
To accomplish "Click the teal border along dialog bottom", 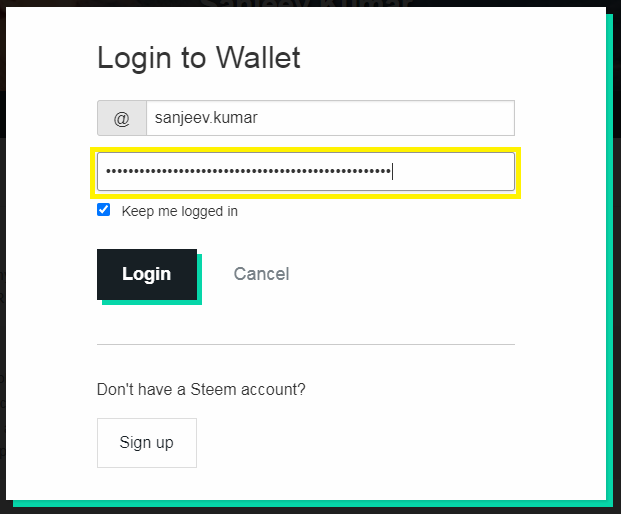I will coord(313,504).
